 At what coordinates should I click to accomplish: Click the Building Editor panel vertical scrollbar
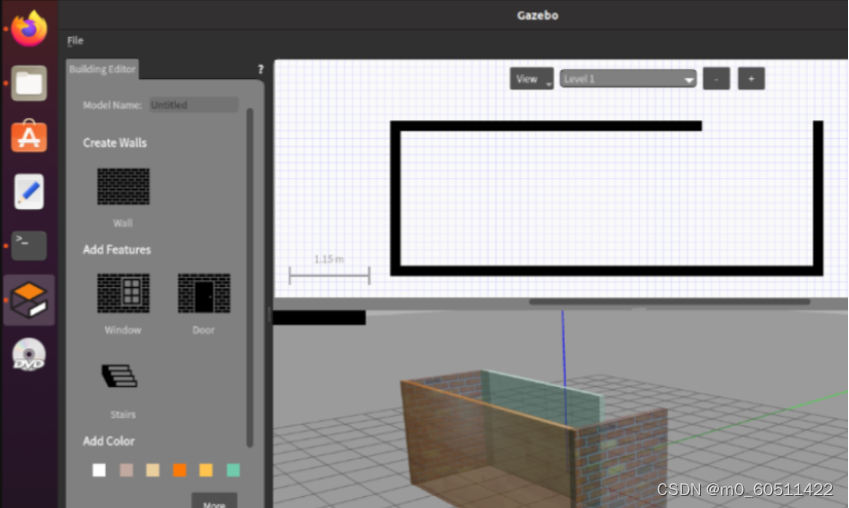250,277
